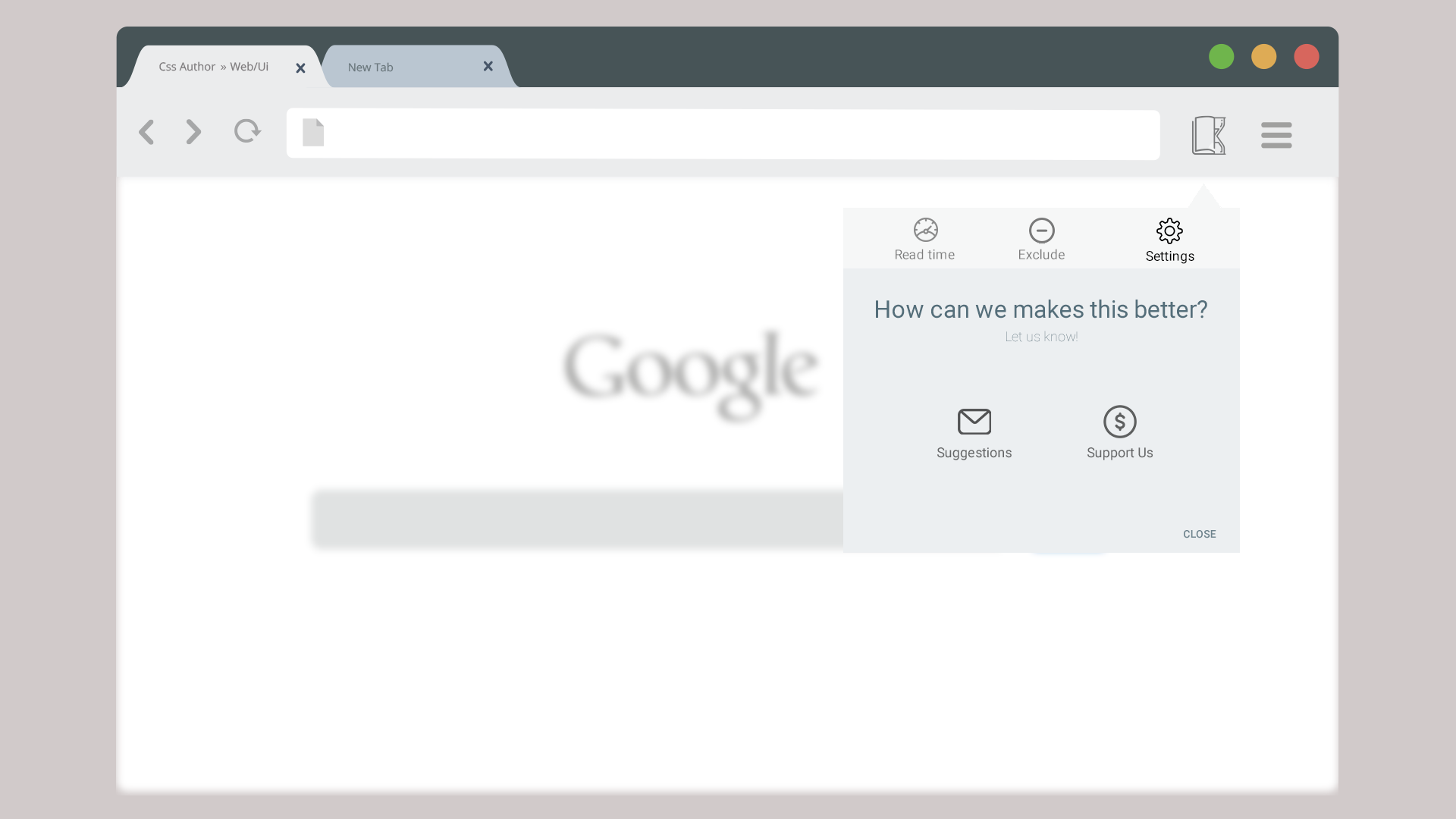1456x819 pixels.
Task: Close the popup using the CLOSE button
Action: tap(1199, 534)
